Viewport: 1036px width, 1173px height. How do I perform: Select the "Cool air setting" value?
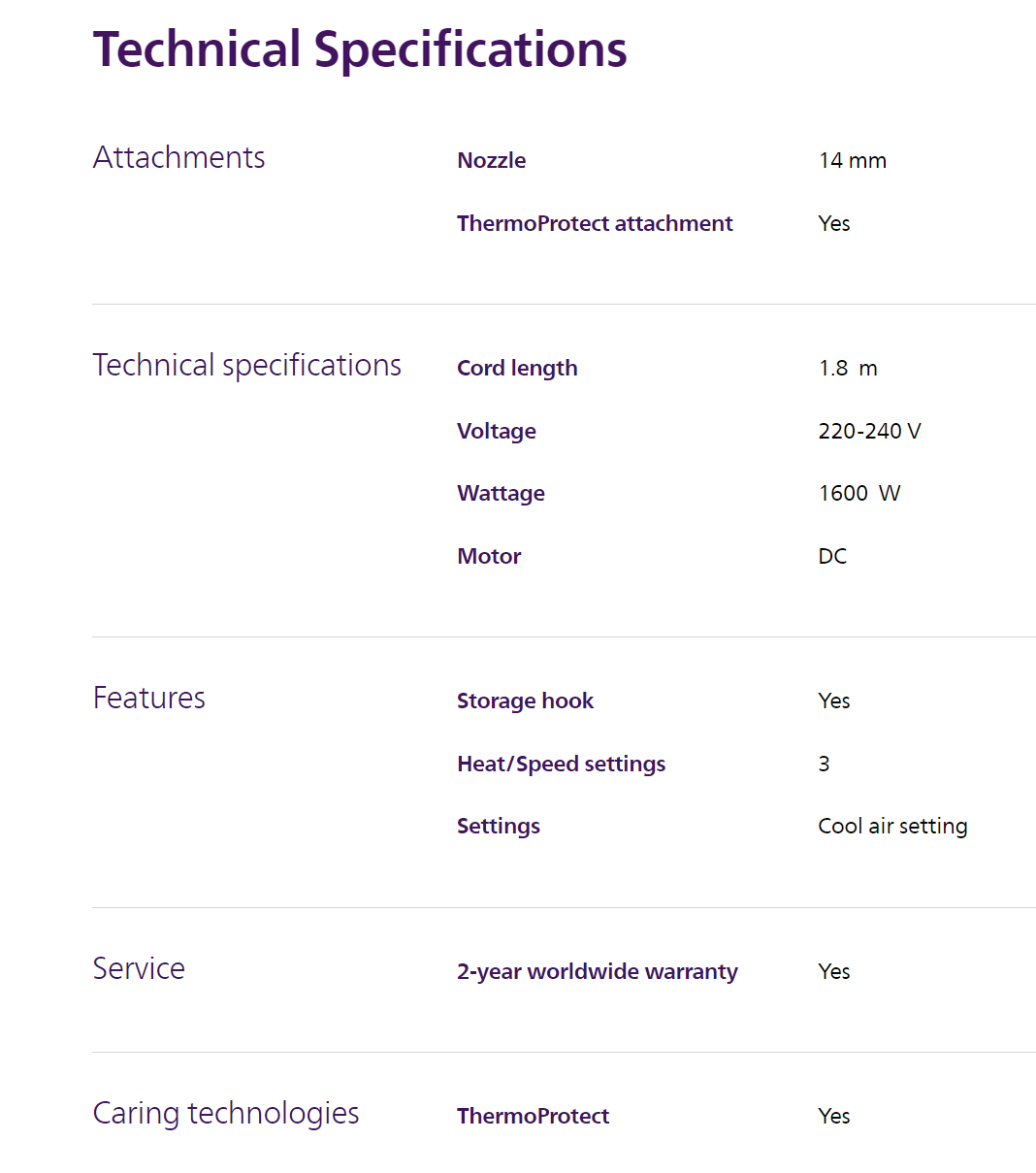(892, 826)
